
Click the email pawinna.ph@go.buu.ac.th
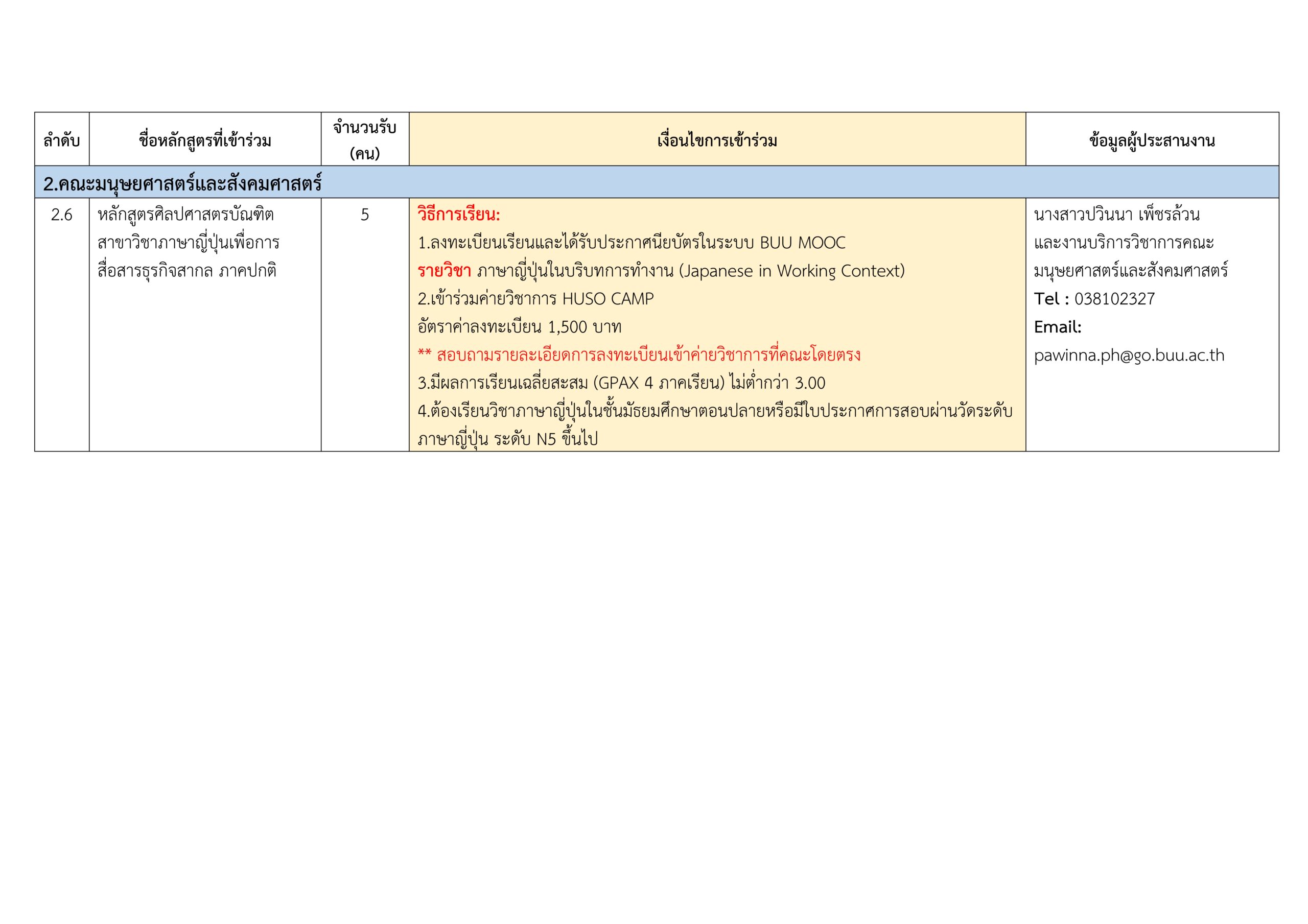pos(1129,356)
